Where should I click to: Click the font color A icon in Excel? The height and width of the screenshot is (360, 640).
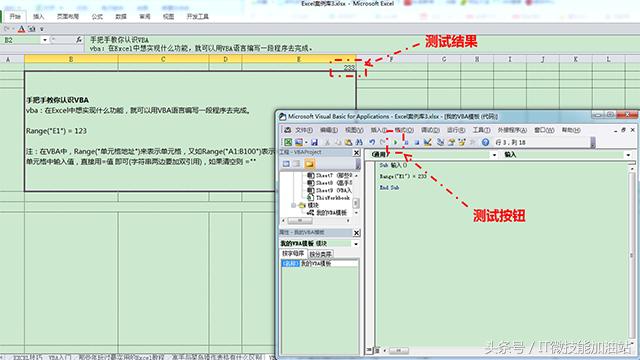click(x=21, y=29)
